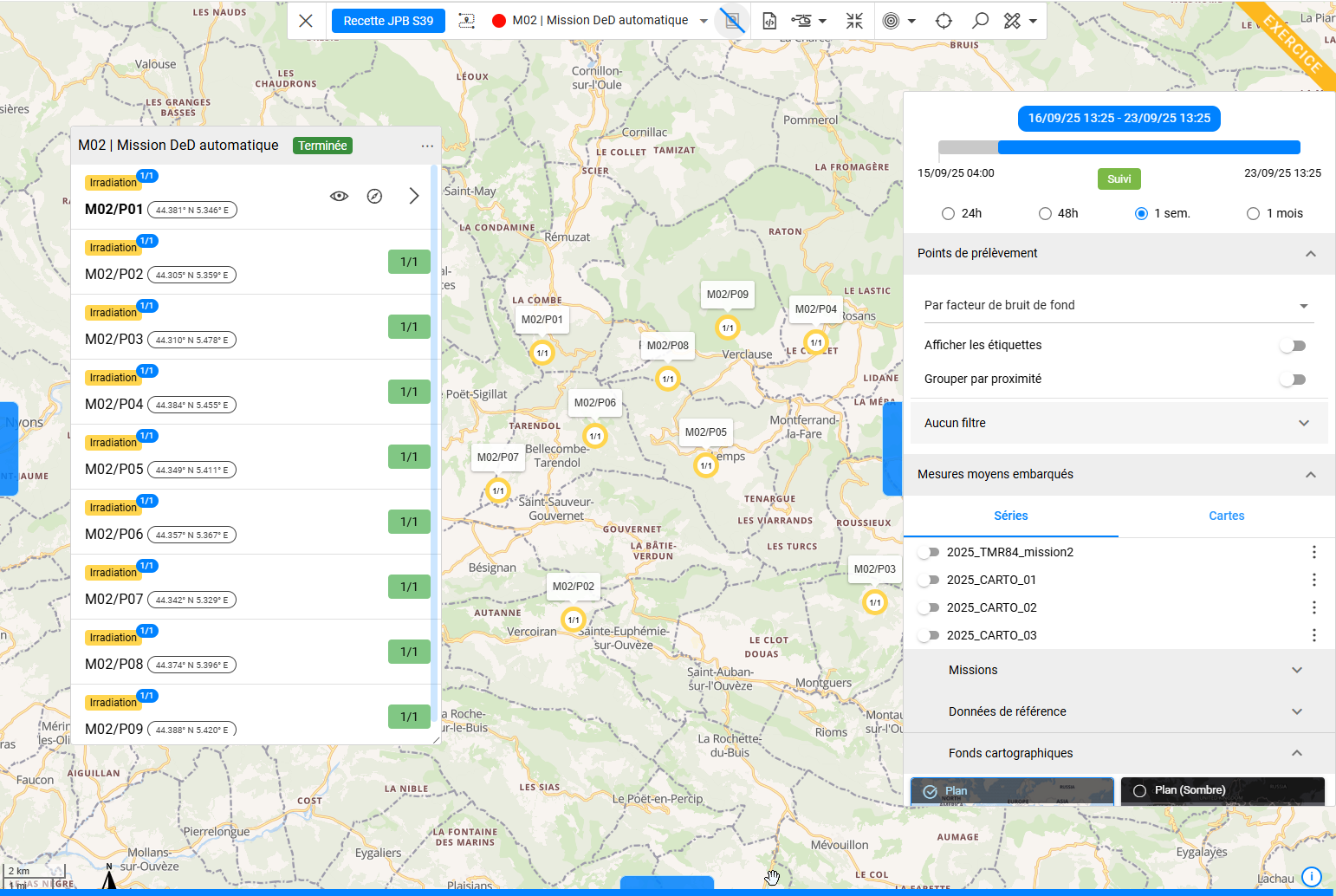Click the compass icon on M02/P01 row
Viewport: 1336px width, 896px height.
pyautogui.click(x=374, y=197)
